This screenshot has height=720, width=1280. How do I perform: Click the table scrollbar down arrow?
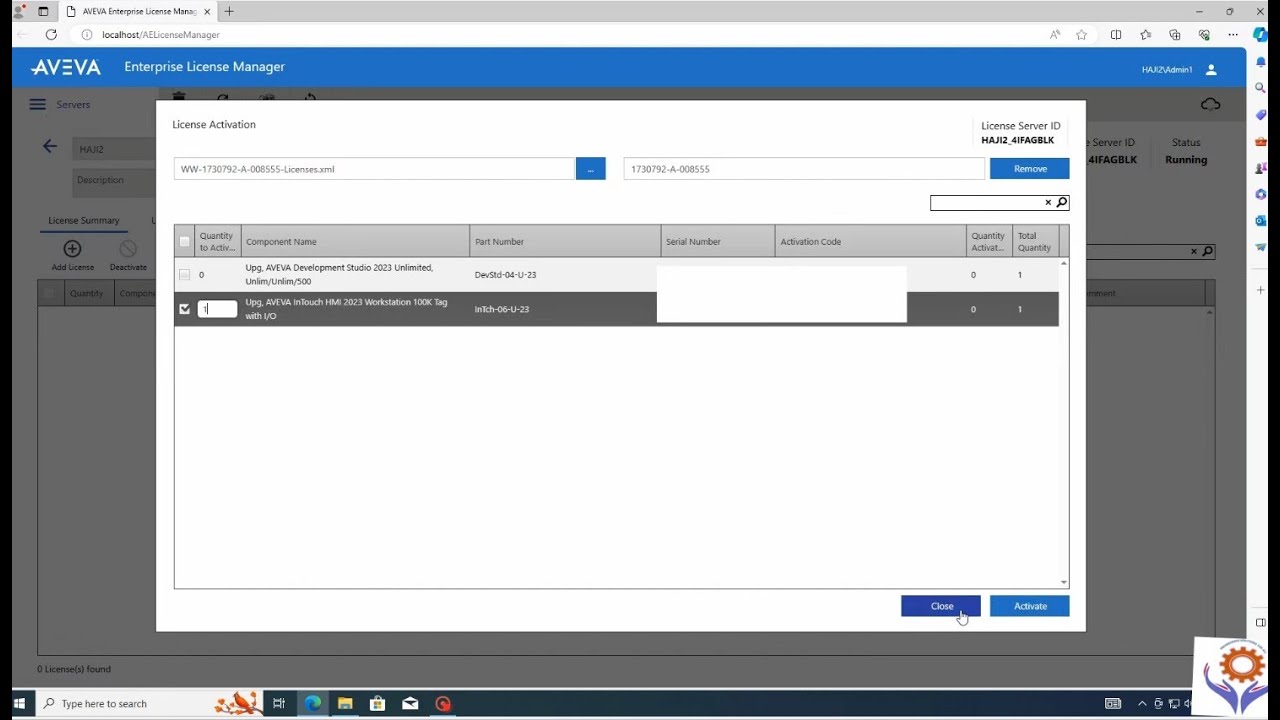pyautogui.click(x=1063, y=582)
